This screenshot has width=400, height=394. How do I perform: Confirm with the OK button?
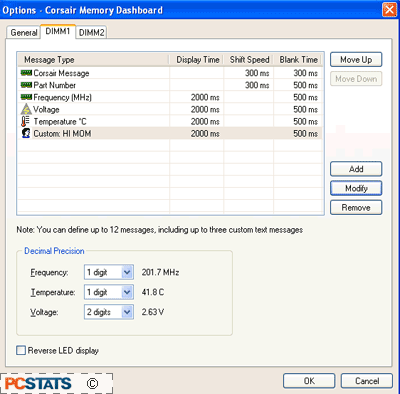click(x=309, y=381)
